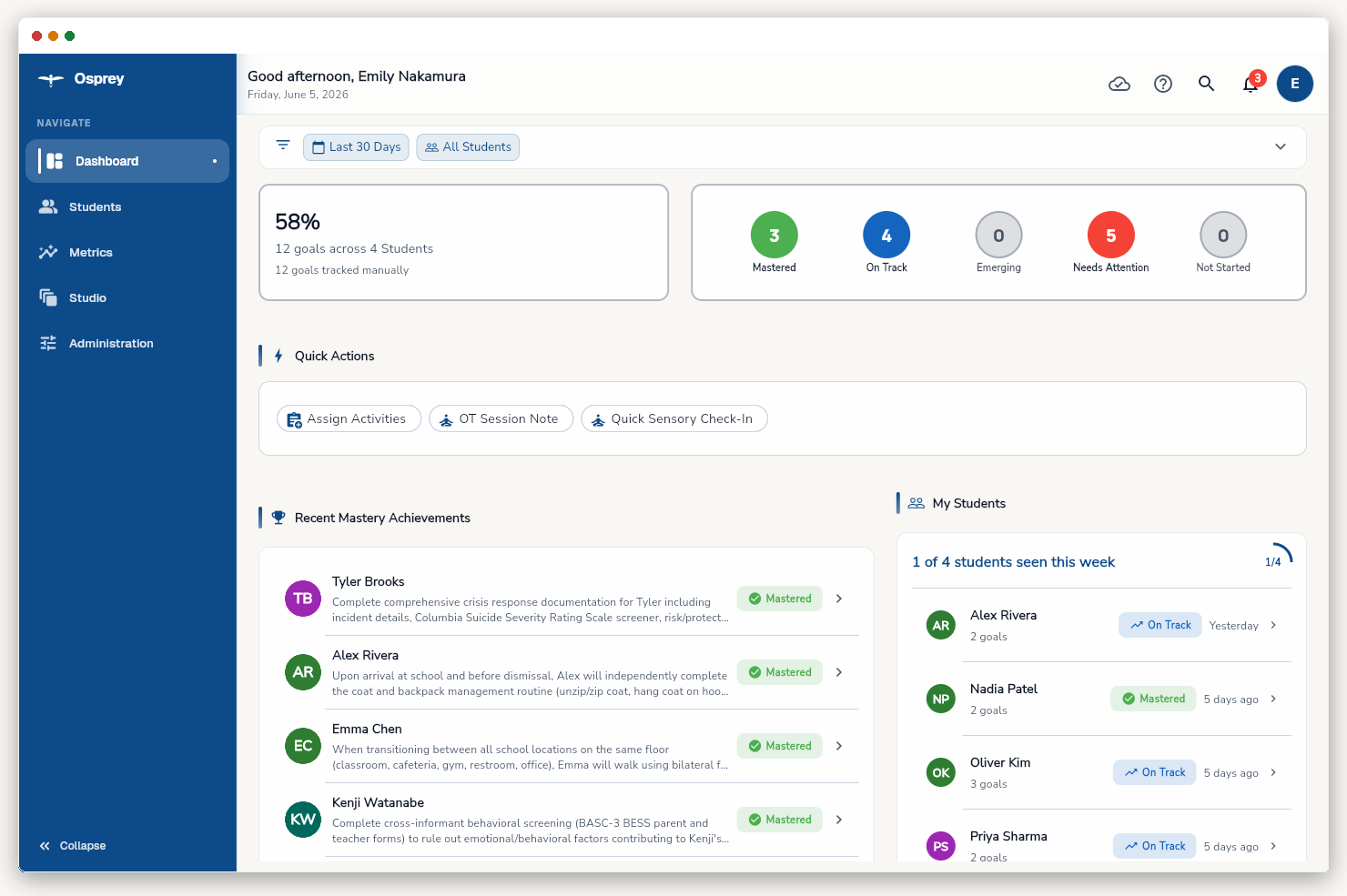
Task: Open Emma Chen achievement chevron
Action: 839,746
